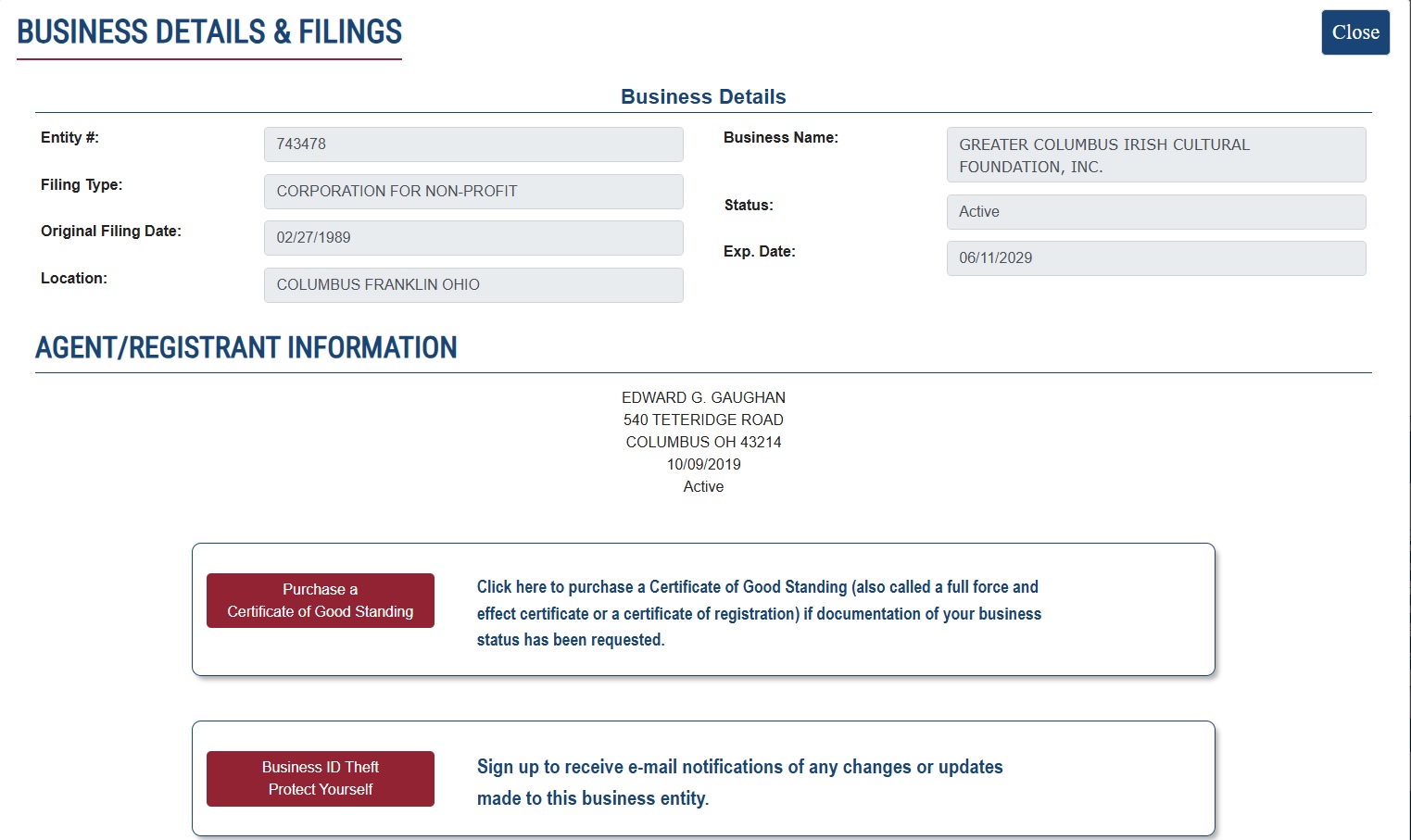
Task: Select the Entity # field showing 743478
Action: pos(473,144)
